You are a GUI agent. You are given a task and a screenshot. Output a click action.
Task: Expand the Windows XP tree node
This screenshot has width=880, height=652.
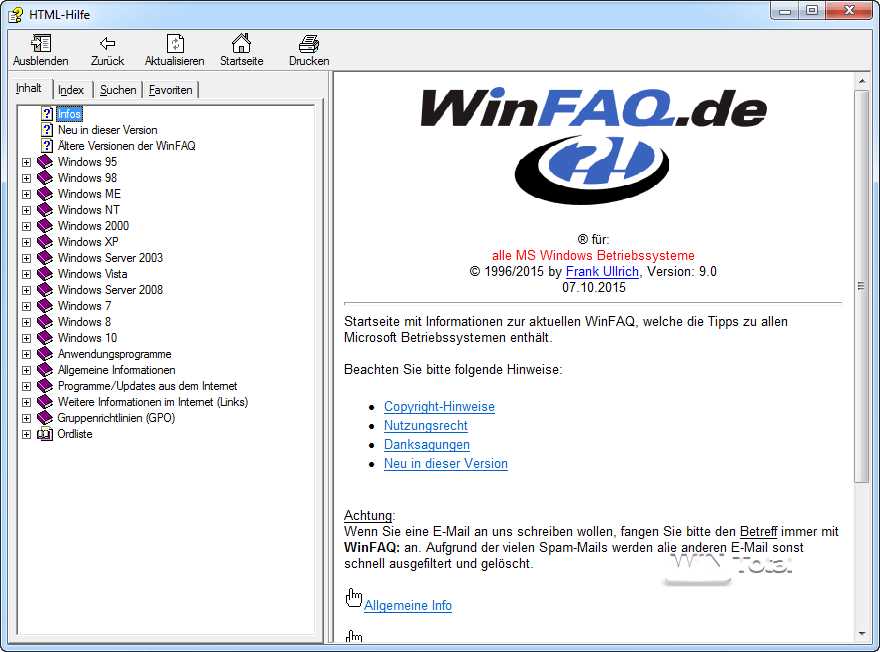click(26, 242)
